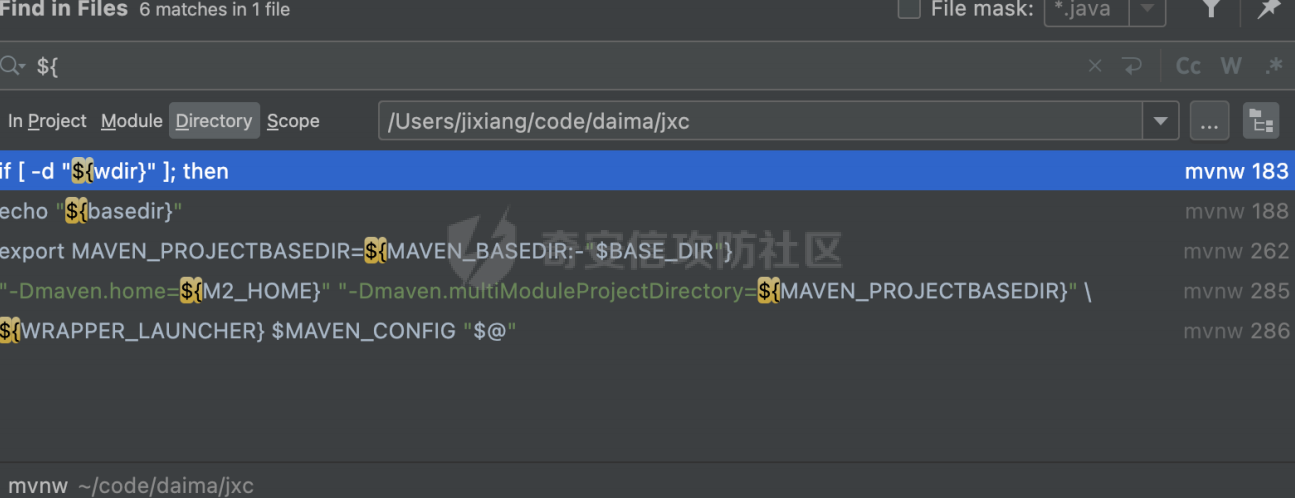Screen dimensions: 1295x498
Task: Select the In Project scope tab
Action: pos(47,121)
